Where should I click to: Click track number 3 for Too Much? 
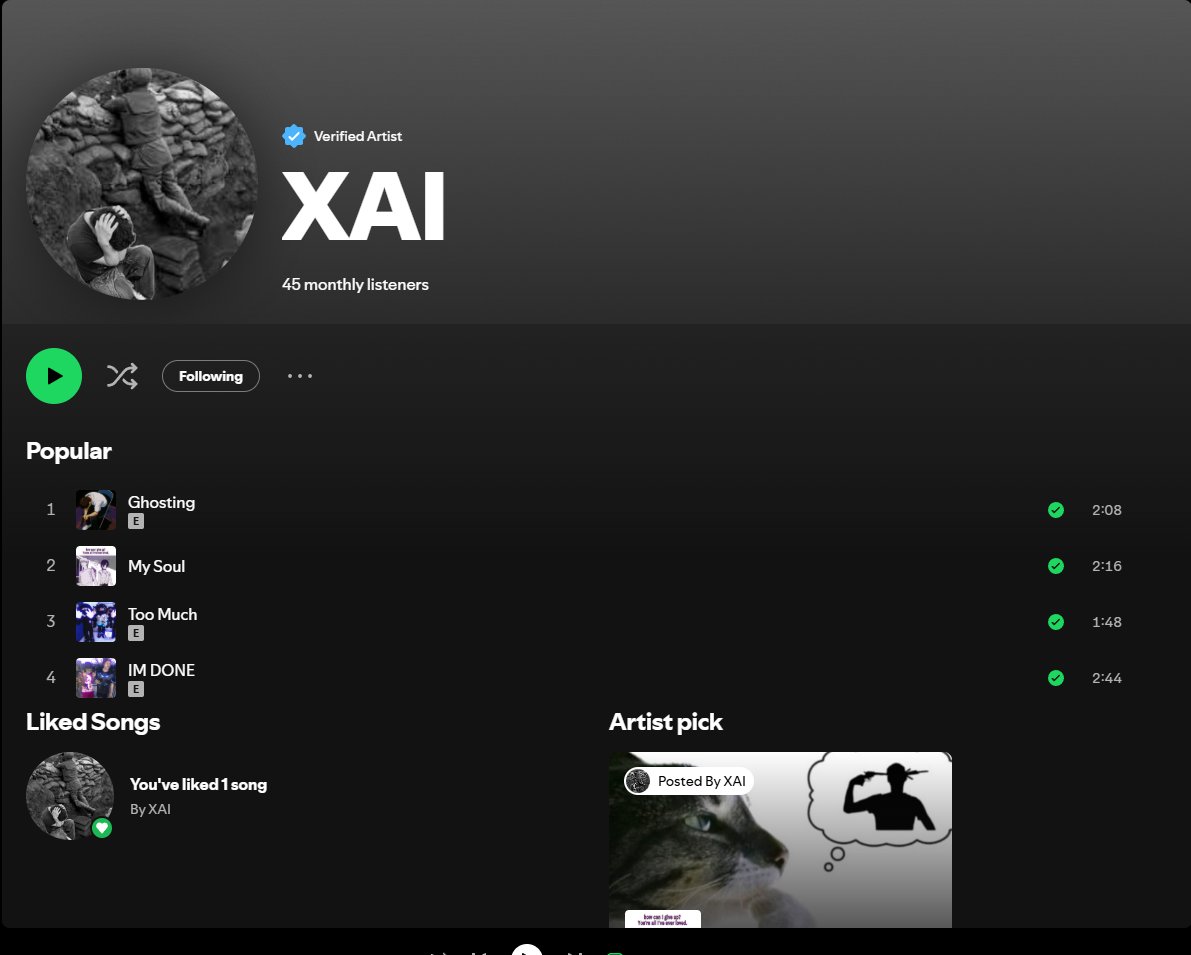pyautogui.click(x=51, y=622)
